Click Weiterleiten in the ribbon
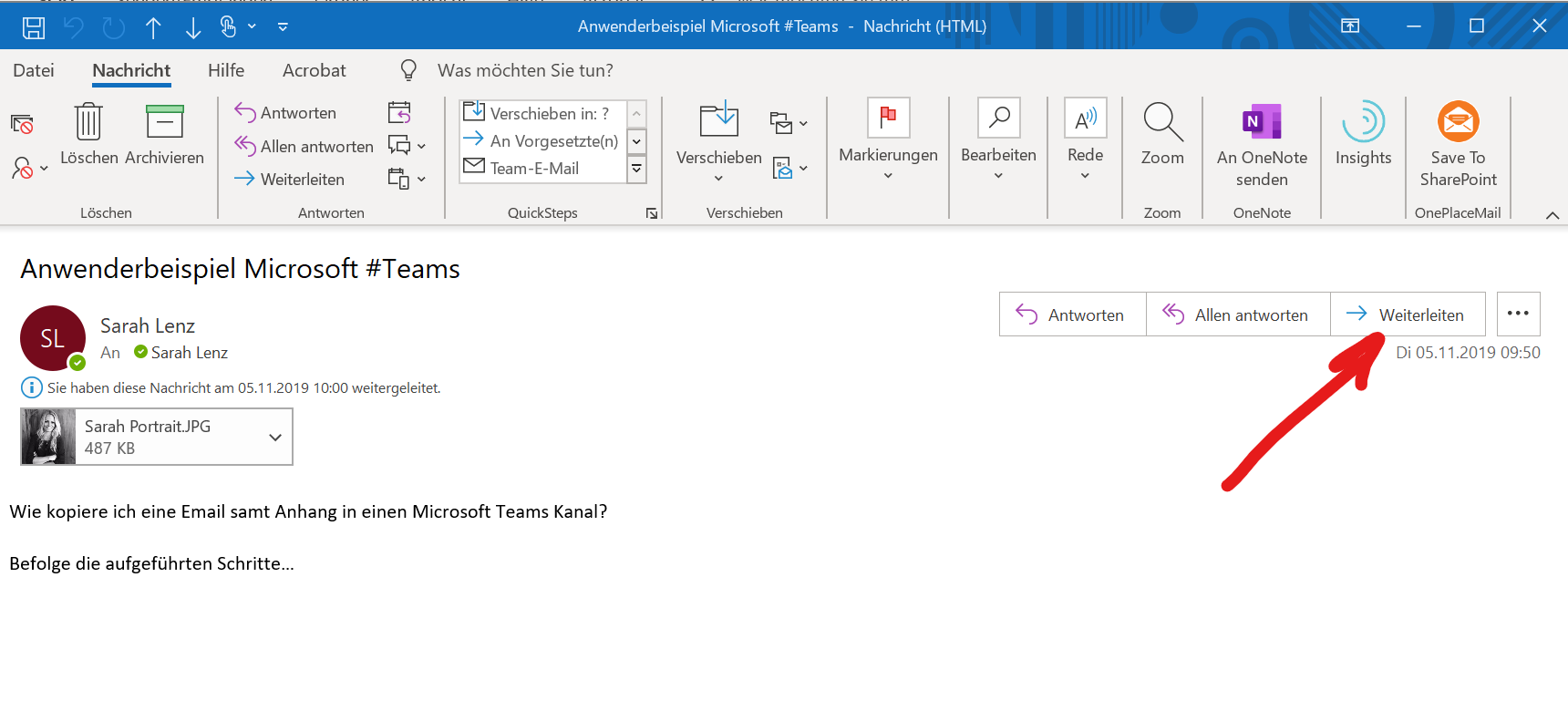 [x=289, y=179]
